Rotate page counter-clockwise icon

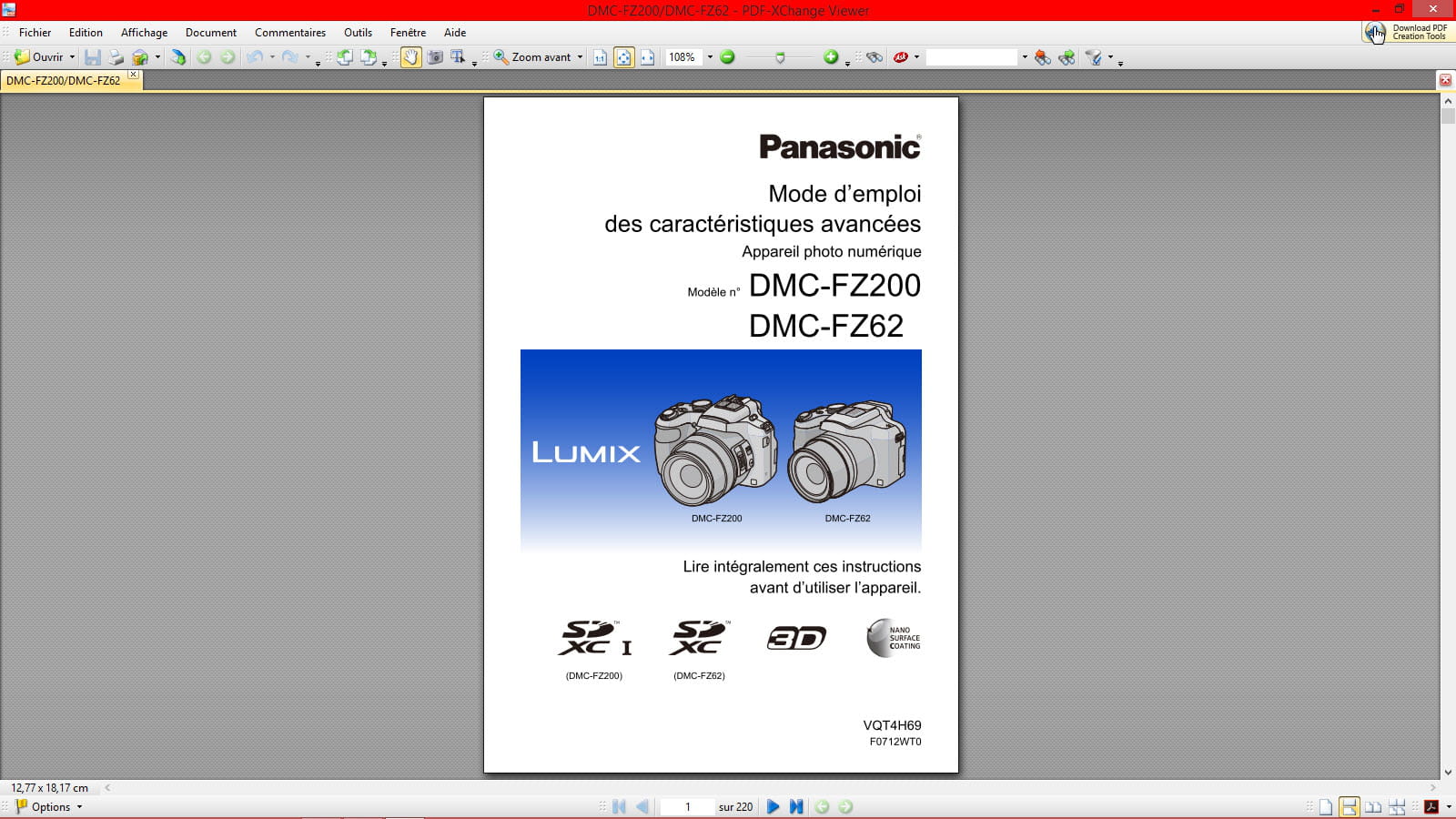pos(345,57)
